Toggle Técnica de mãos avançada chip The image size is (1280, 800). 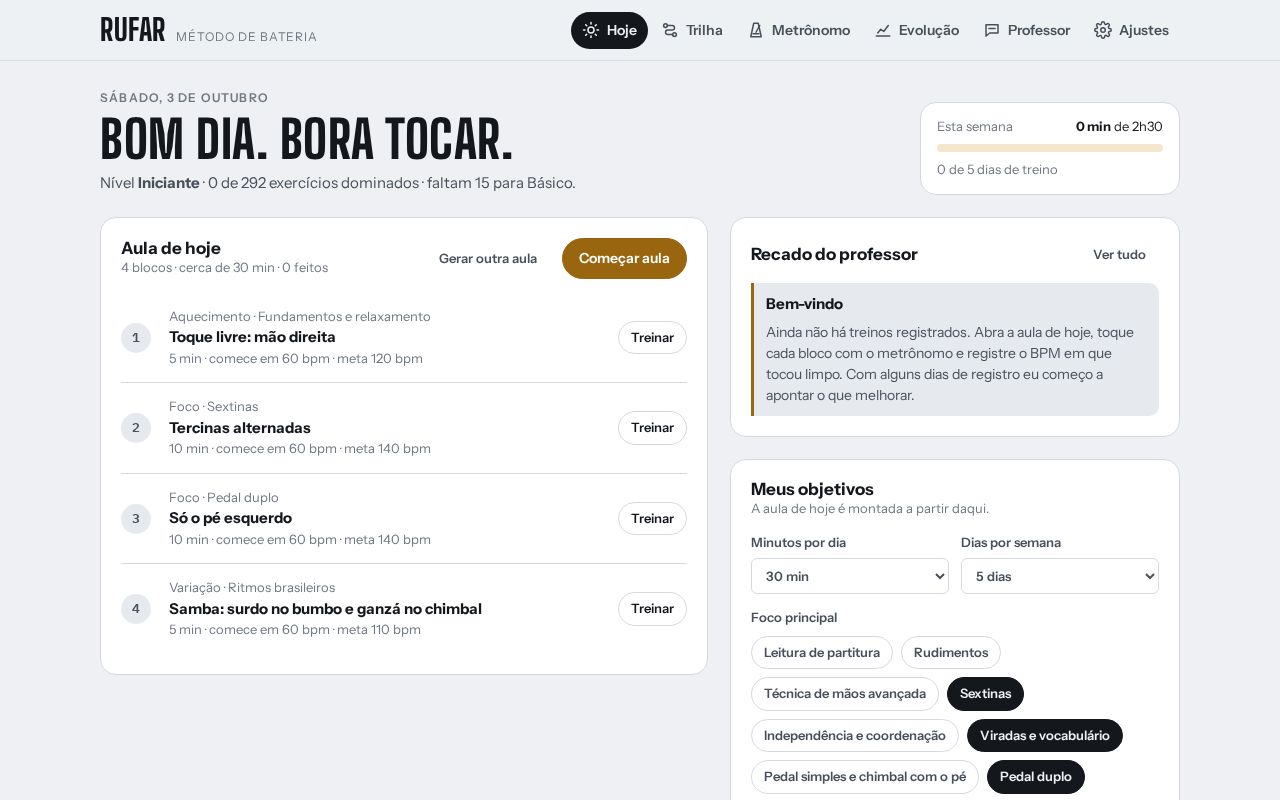[x=845, y=694]
